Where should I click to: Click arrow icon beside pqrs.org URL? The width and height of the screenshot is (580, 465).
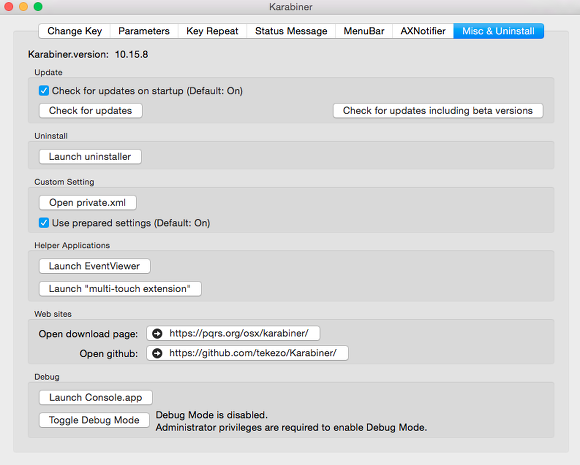click(157, 333)
